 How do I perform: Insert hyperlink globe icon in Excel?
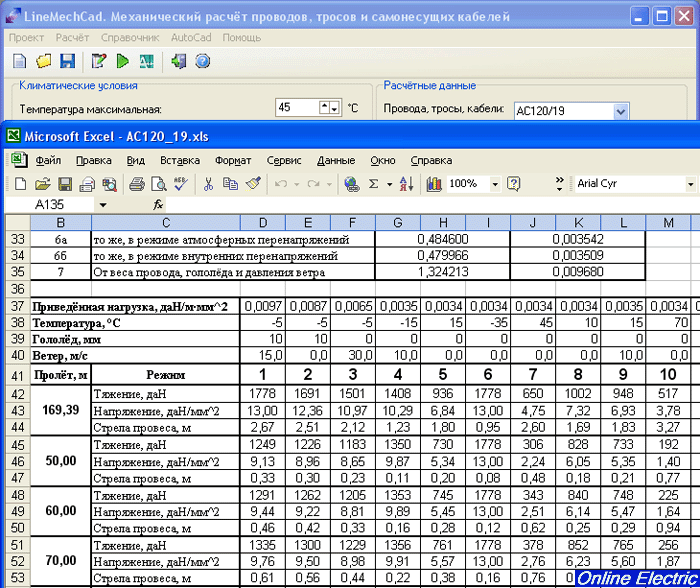[x=352, y=184]
